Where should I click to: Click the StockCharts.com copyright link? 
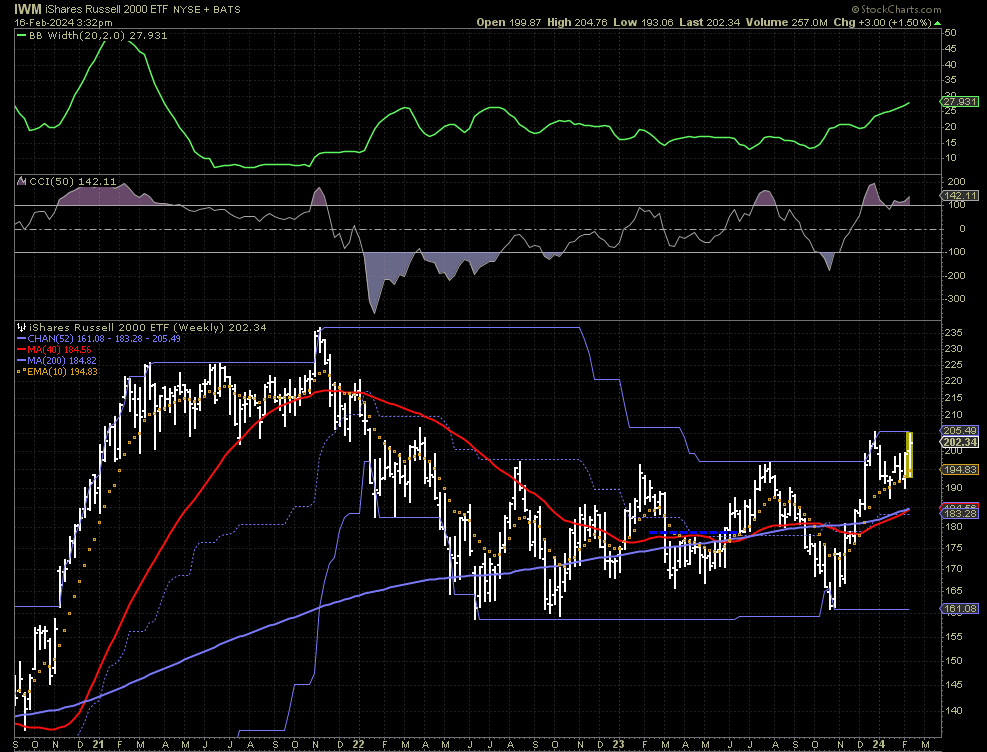[x=896, y=9]
